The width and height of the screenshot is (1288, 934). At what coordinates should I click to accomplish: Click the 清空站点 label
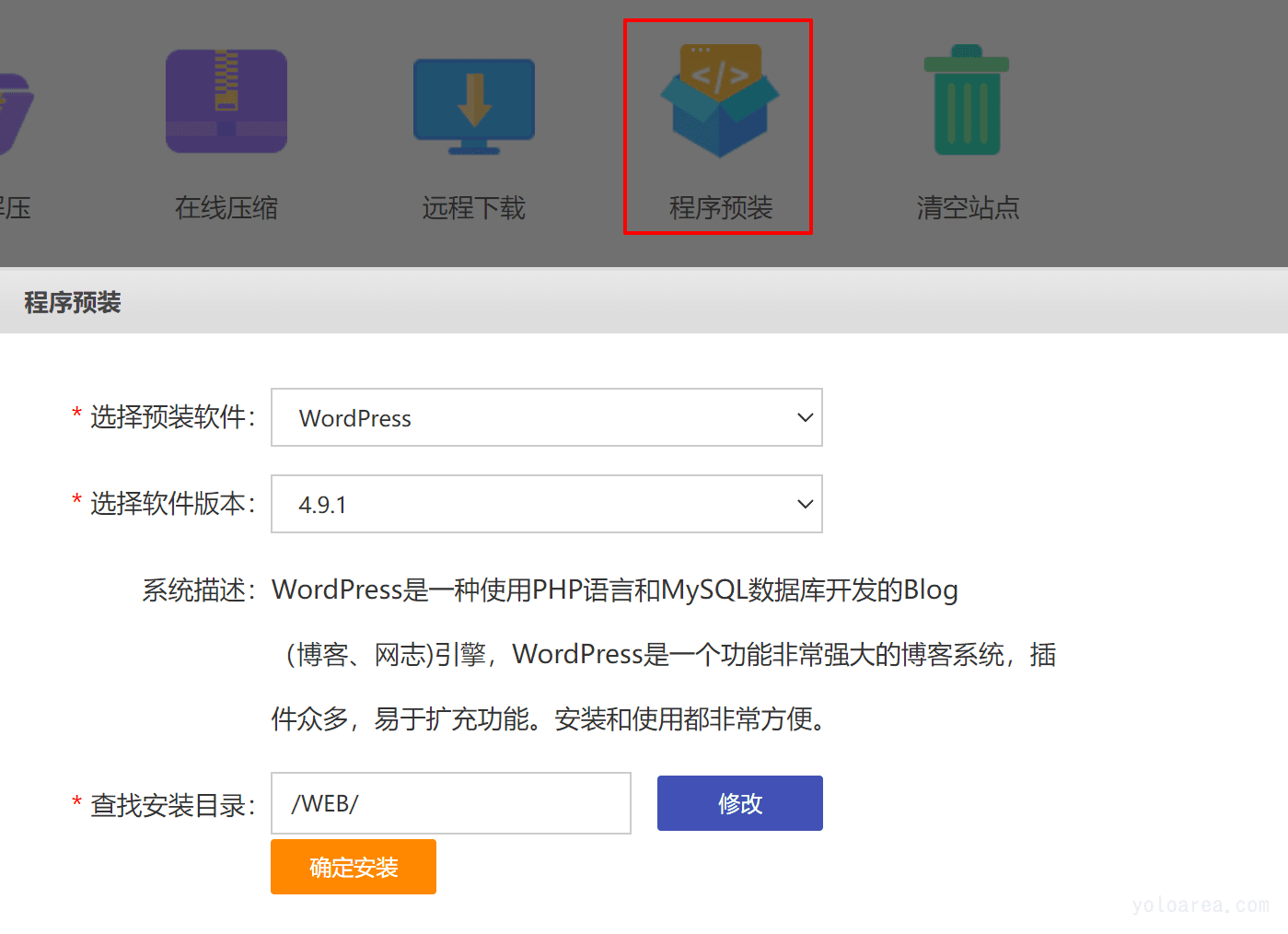tap(968, 208)
